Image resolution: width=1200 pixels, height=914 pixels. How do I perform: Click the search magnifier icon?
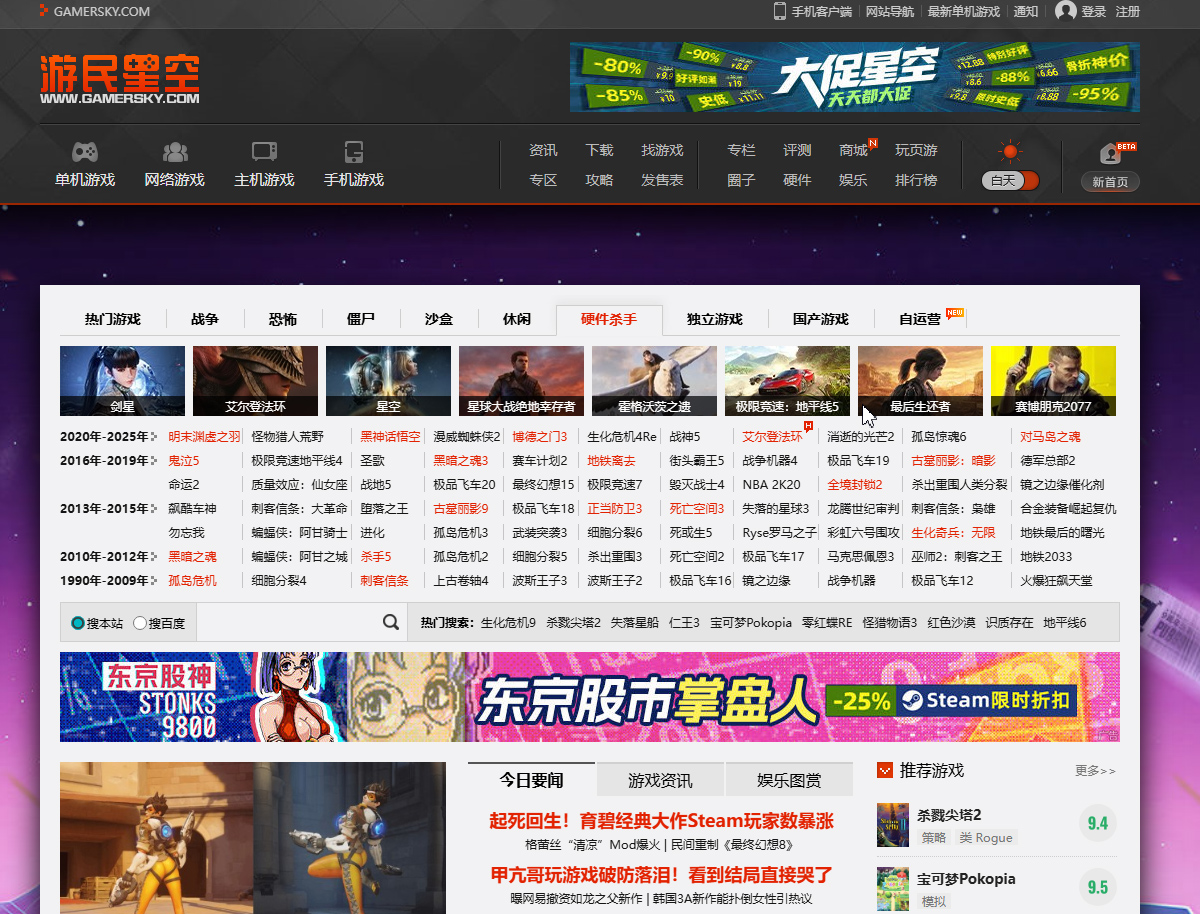pyautogui.click(x=391, y=622)
